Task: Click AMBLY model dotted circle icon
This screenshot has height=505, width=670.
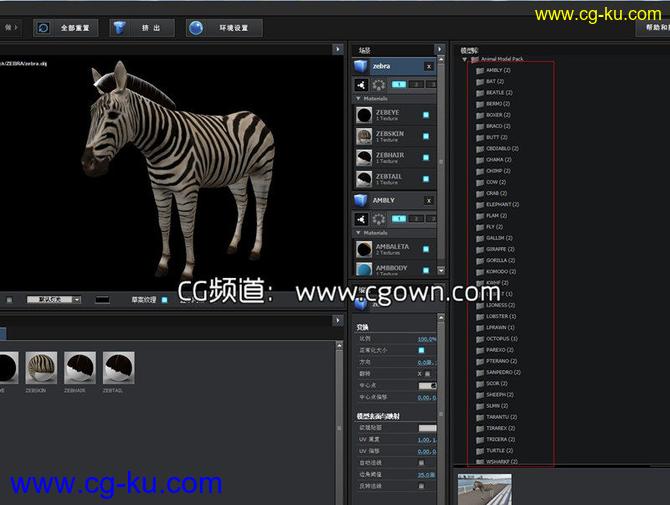Action: tap(379, 219)
